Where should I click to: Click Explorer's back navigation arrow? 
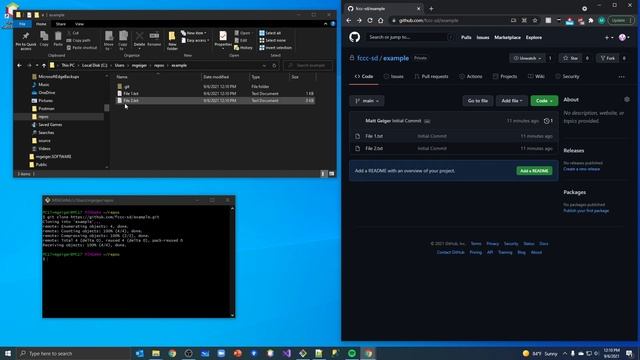19,65
